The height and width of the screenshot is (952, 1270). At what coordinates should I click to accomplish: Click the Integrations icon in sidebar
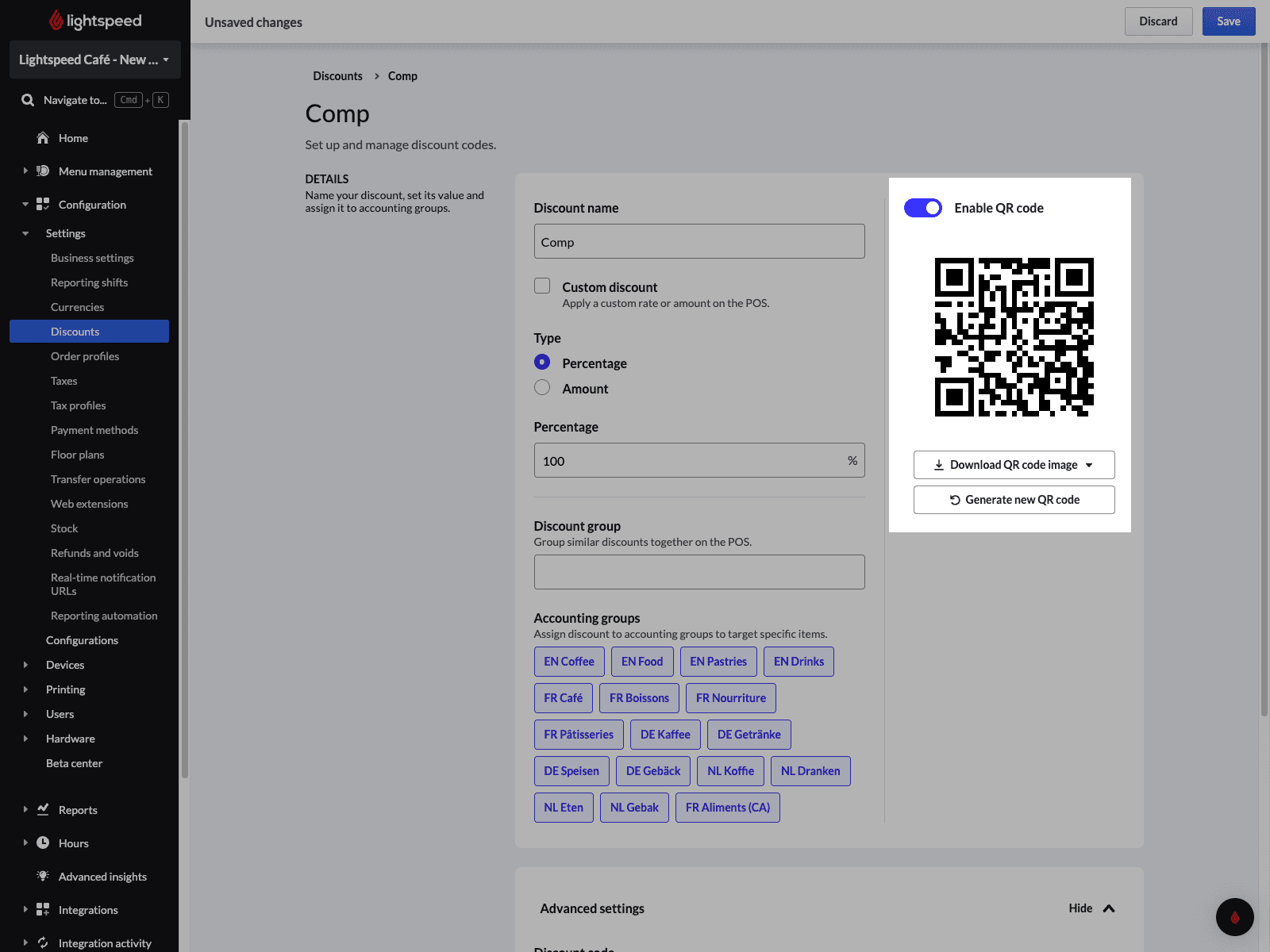coord(43,909)
